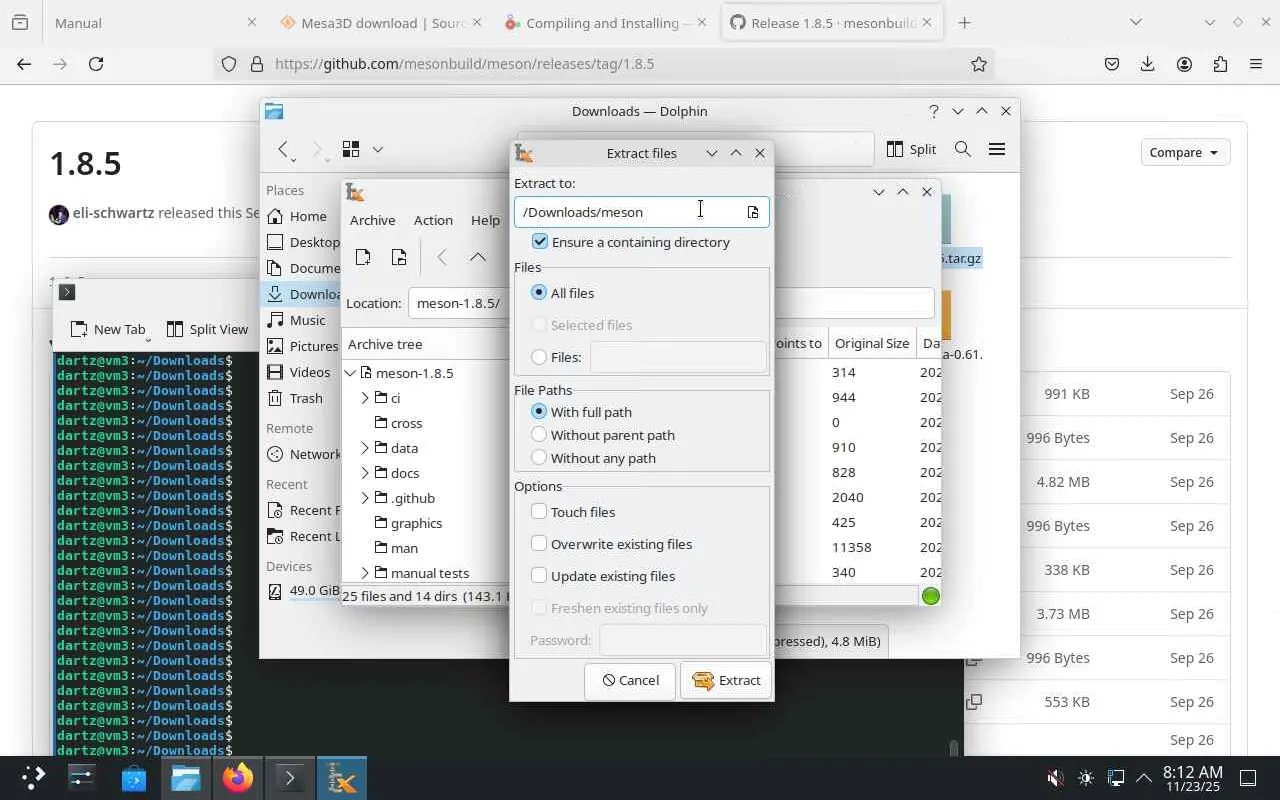Launch Discover from the taskbar
Image resolution: width=1280 pixels, height=800 pixels.
click(x=134, y=778)
